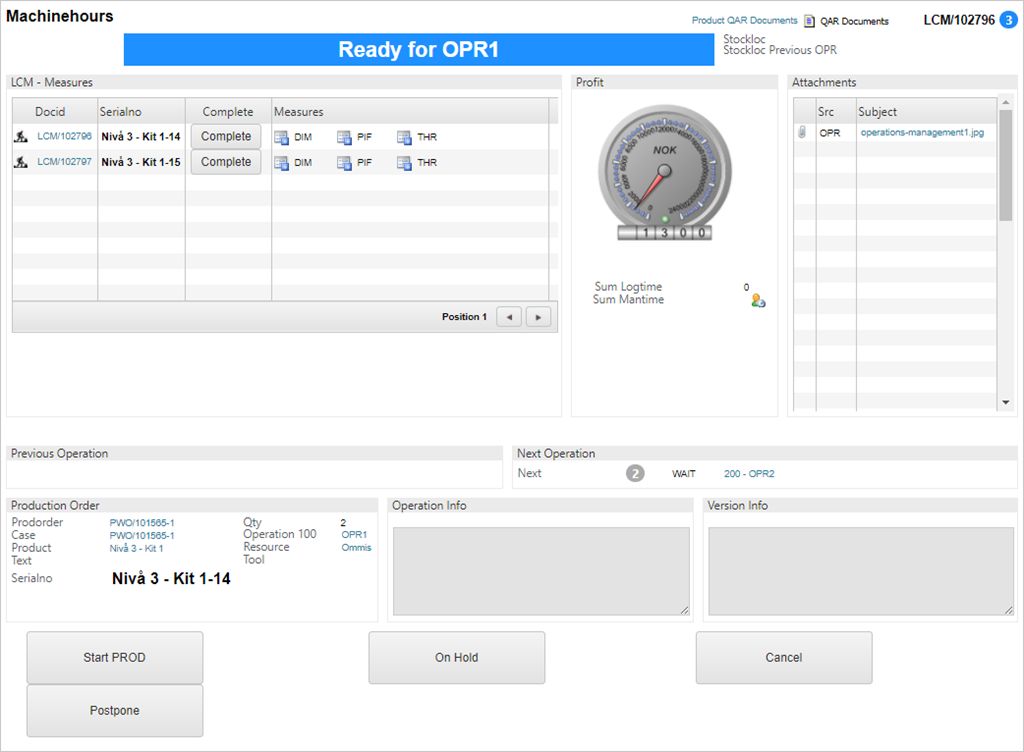Click machine icon beside LCM/102797
1024x752 pixels.
tap(21, 162)
